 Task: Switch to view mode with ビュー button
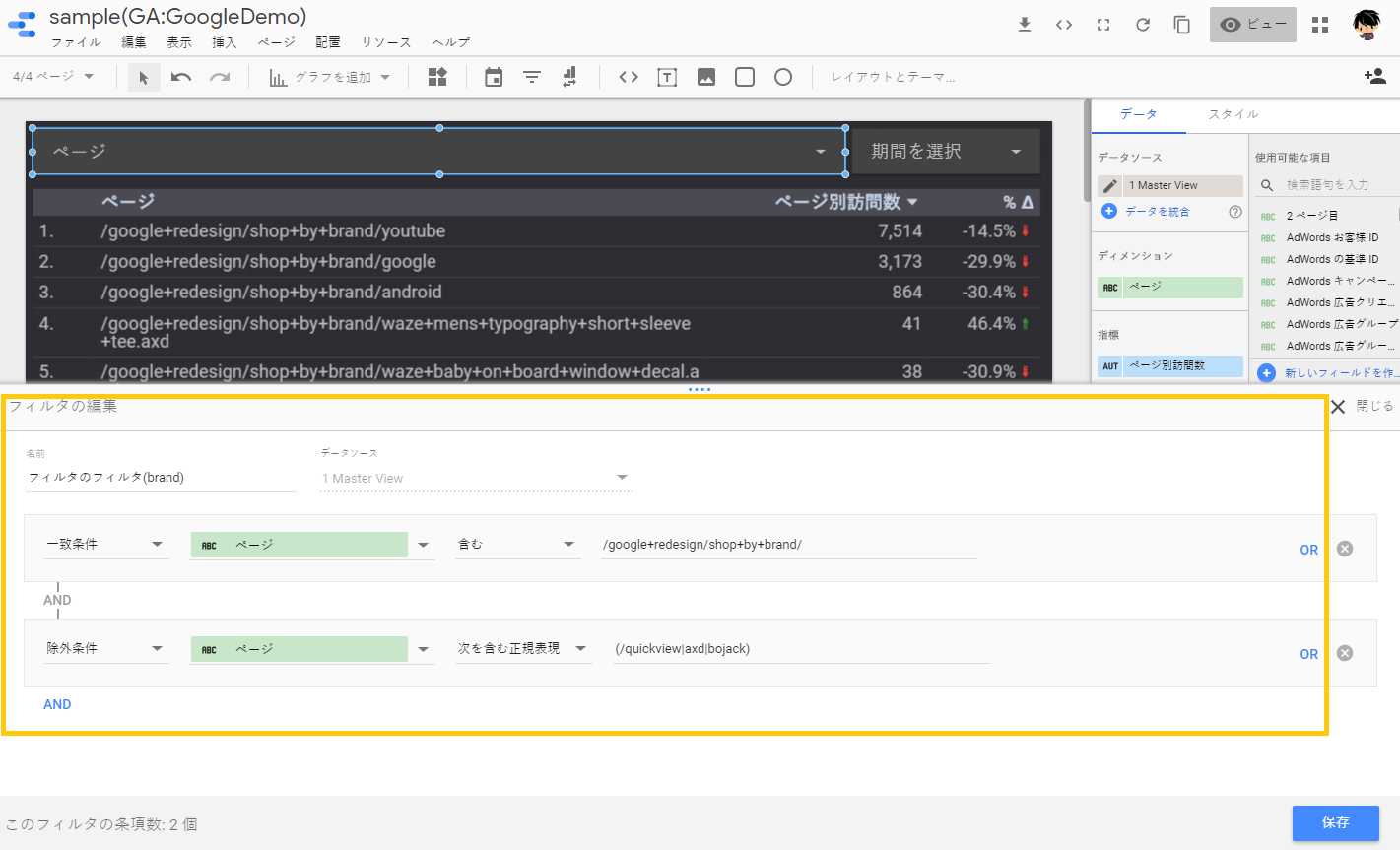tap(1252, 25)
